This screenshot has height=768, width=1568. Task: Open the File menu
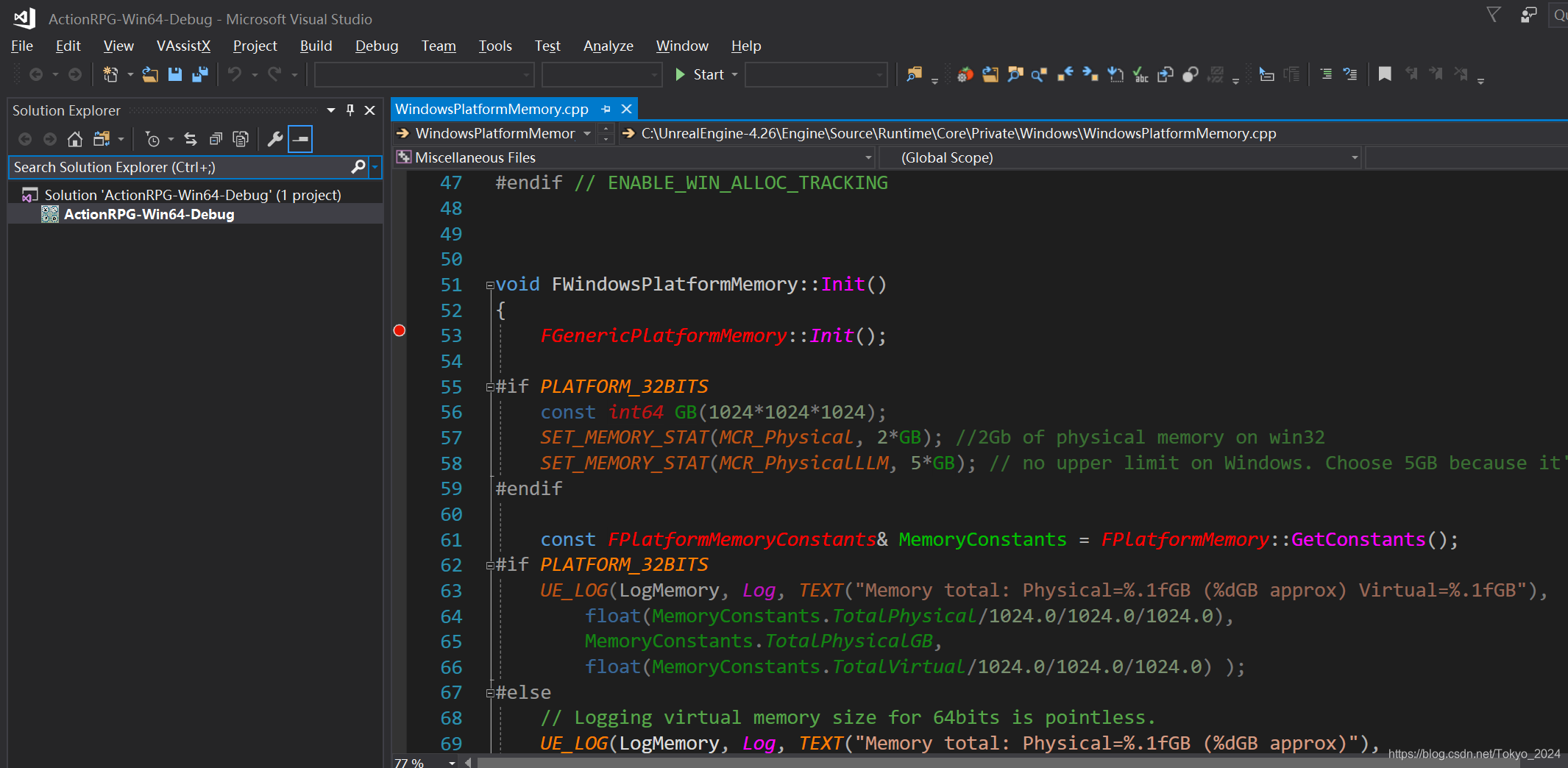pyautogui.click(x=22, y=46)
